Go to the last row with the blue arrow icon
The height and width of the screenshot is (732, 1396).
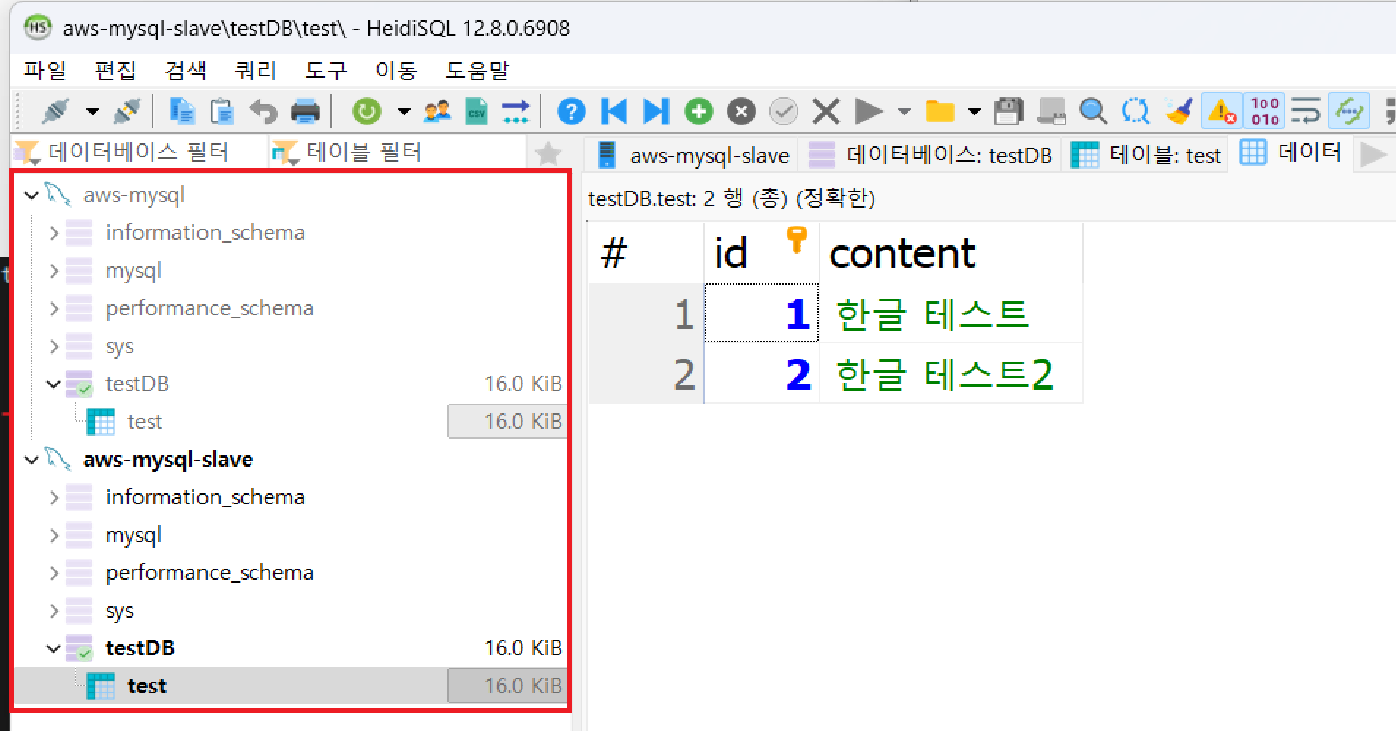point(655,110)
